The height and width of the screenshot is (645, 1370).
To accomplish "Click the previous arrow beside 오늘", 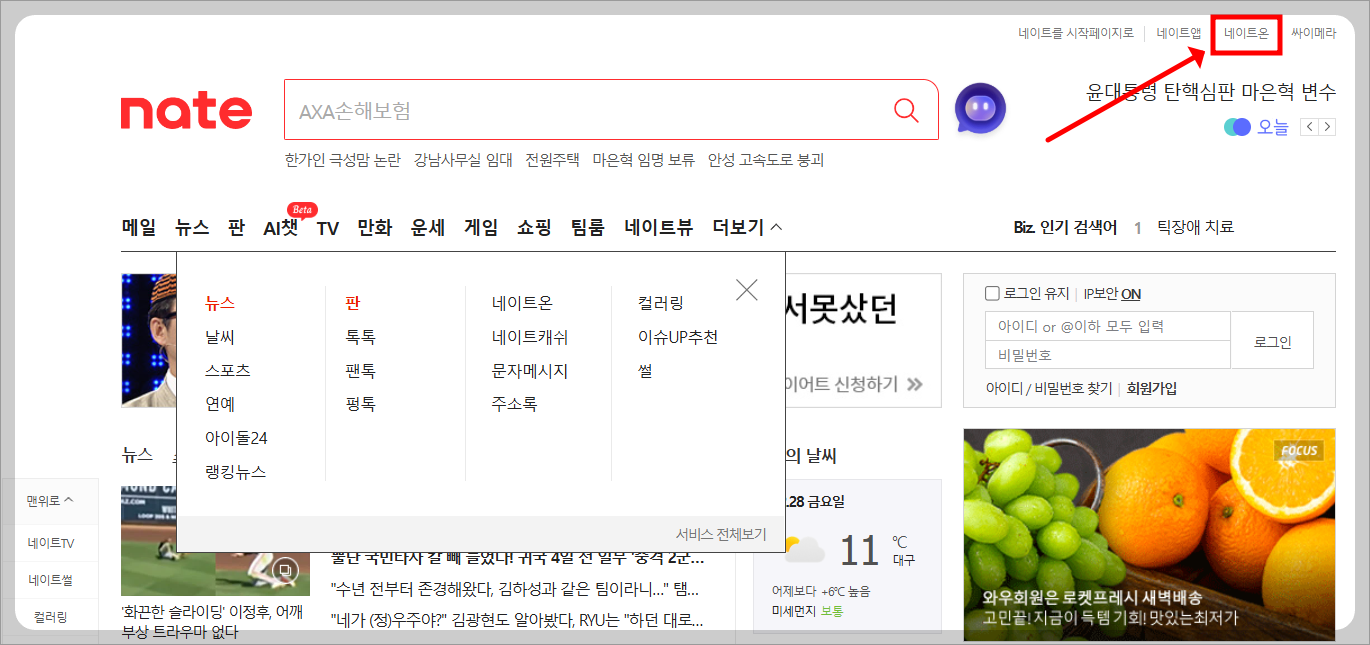I will tap(1310, 127).
